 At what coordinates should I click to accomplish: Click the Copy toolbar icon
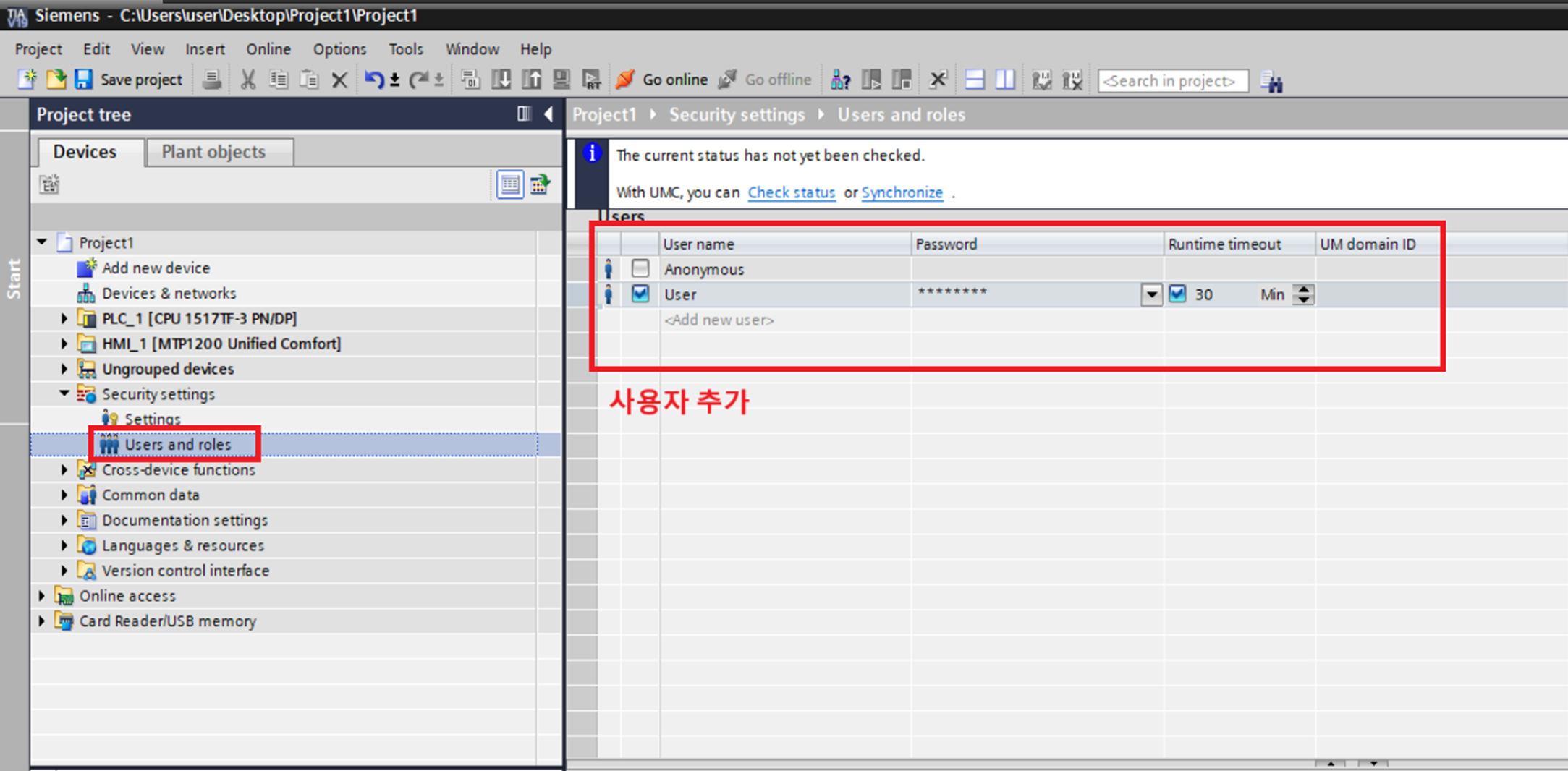[x=279, y=80]
